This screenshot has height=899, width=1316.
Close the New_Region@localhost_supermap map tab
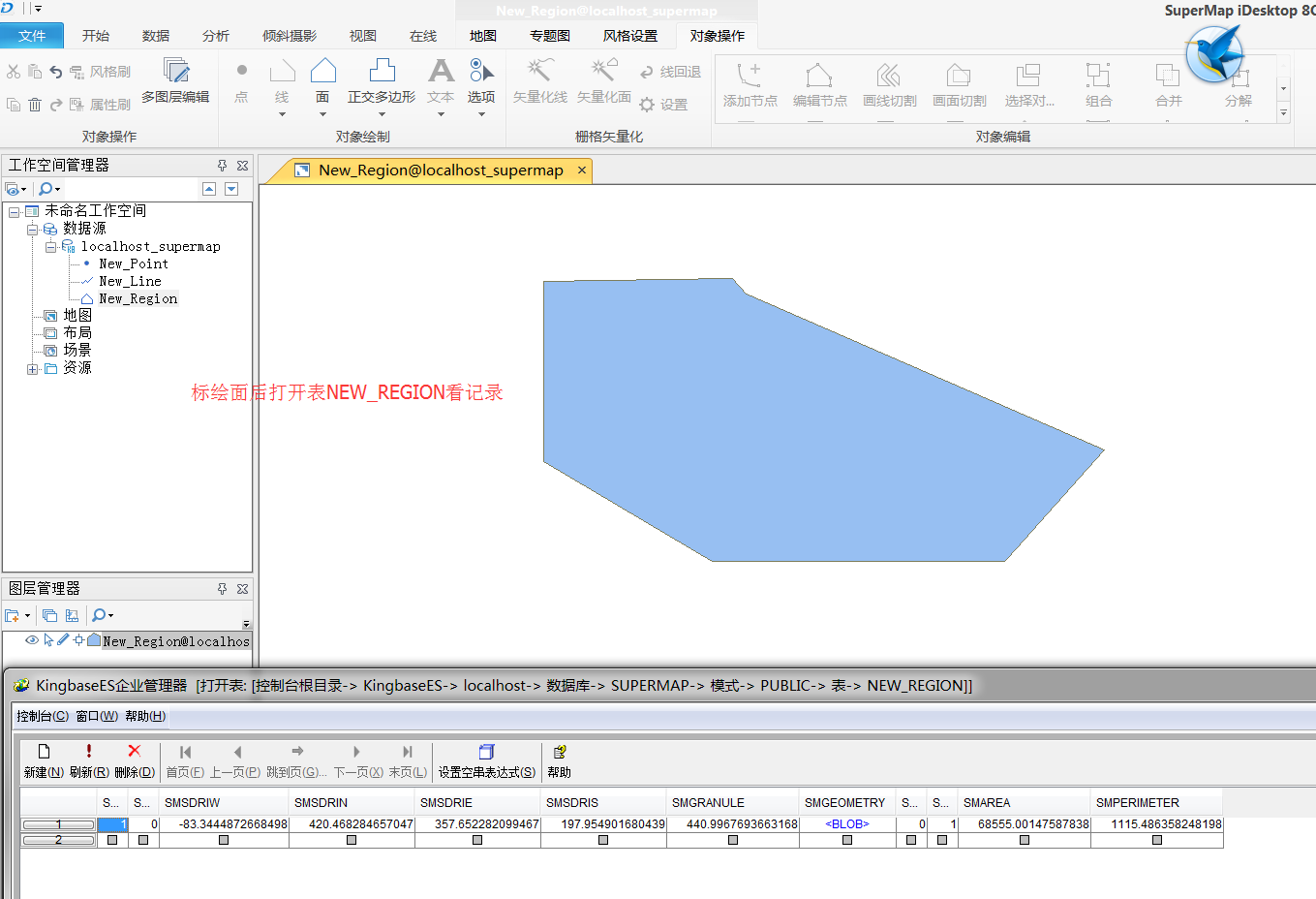pyautogui.click(x=582, y=170)
